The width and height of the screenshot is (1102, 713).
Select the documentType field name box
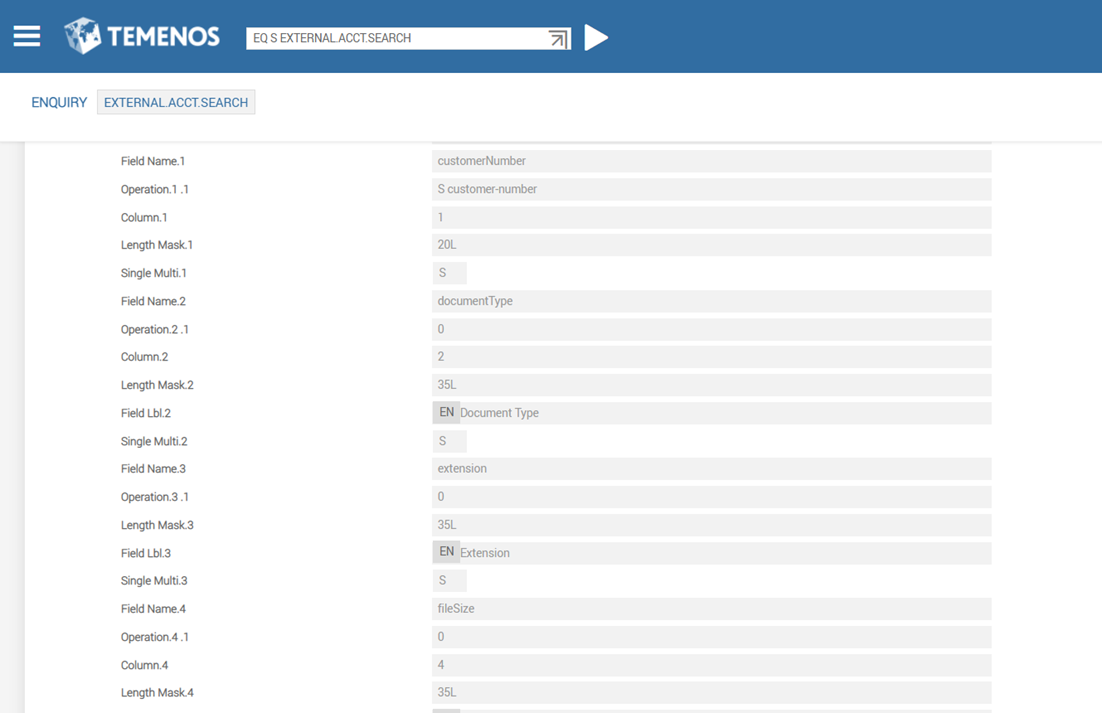pos(711,301)
